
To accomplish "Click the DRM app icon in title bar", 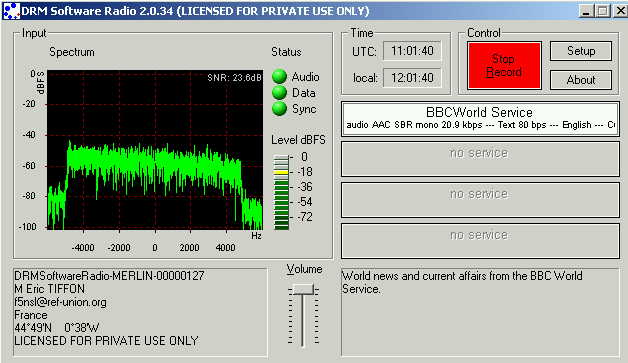I will click(11, 11).
